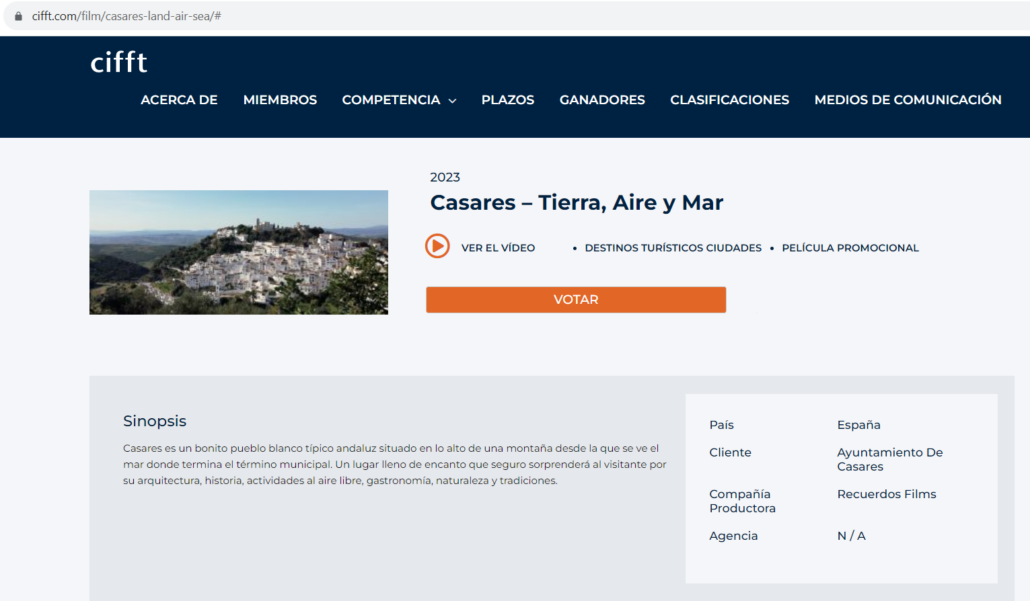Open the PLAZOS navigation item

[507, 100]
